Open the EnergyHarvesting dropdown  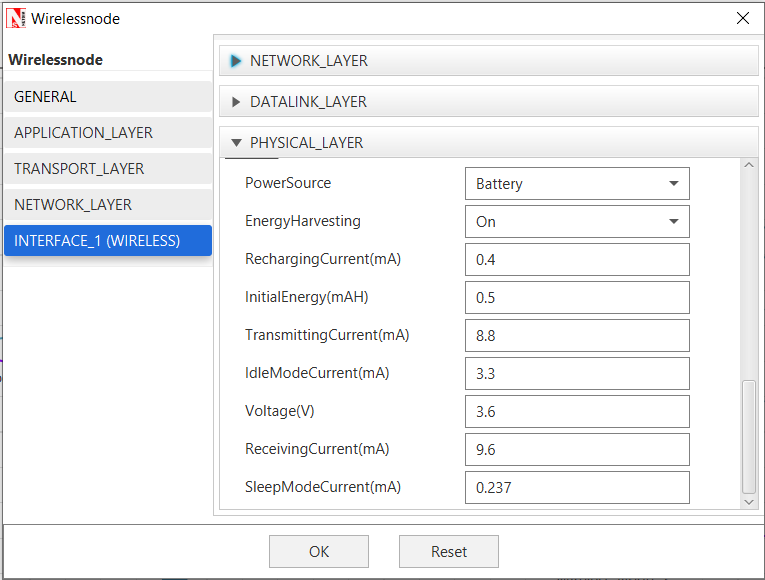(576, 222)
